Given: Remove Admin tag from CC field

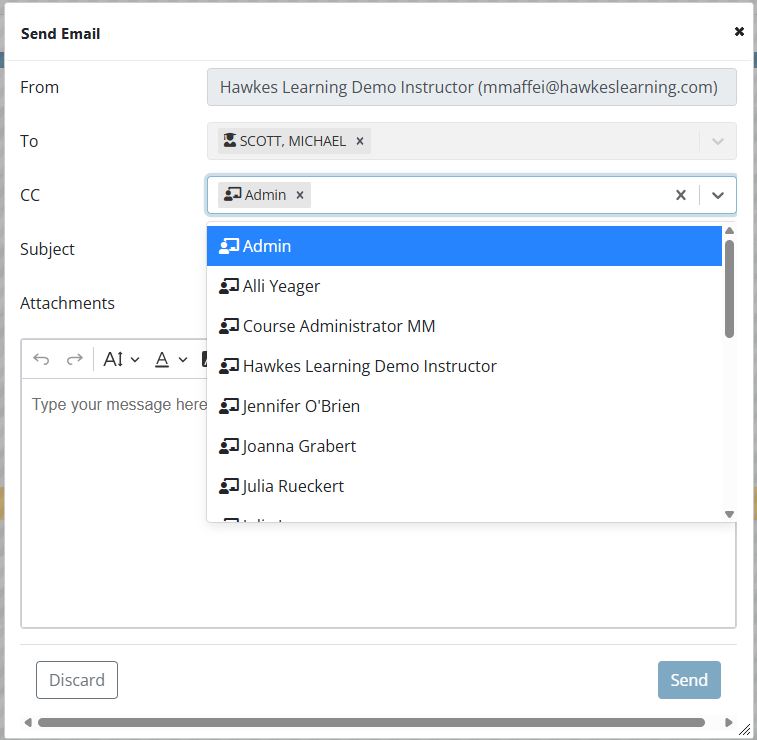Looking at the screenshot, I should 299,195.
